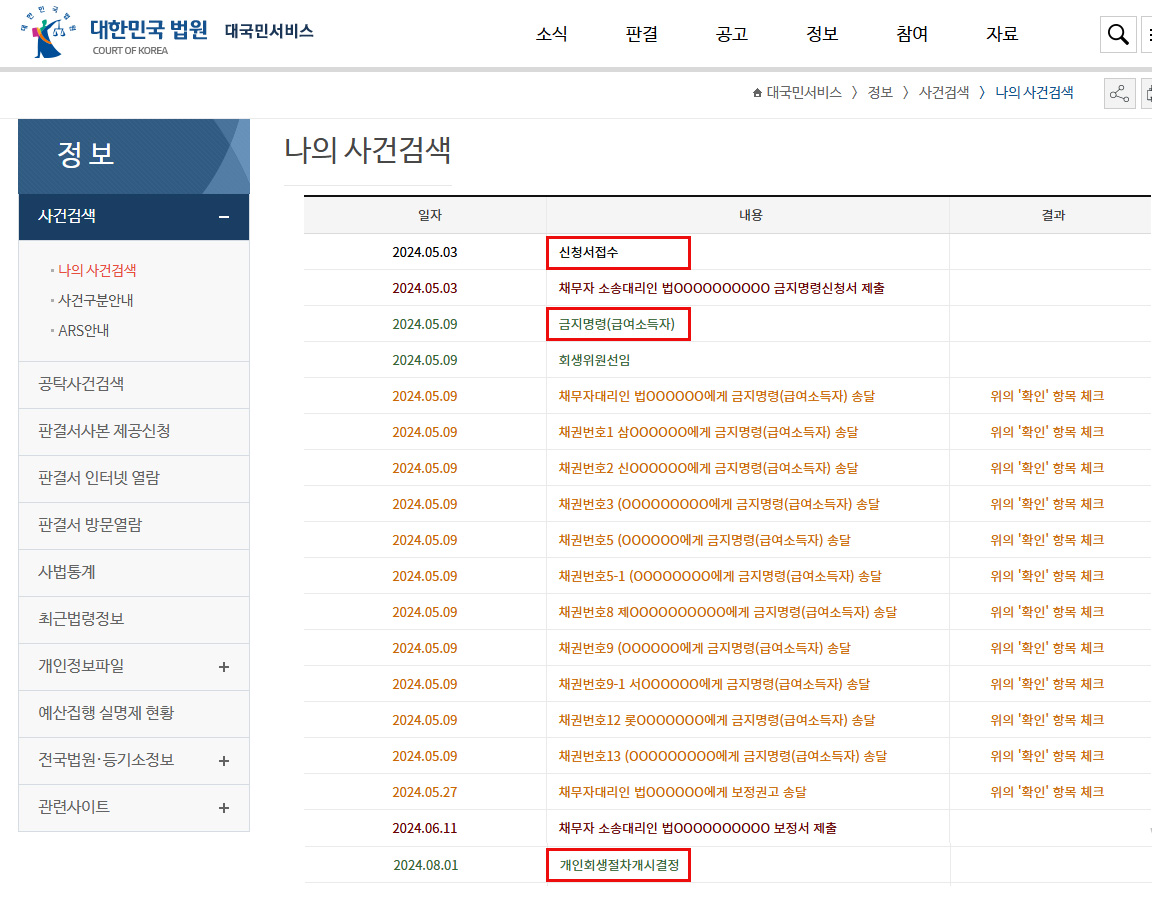Viewport: 1152px width, 918px height.
Task: Open ARS안내 sidebar link
Action: click(x=84, y=331)
